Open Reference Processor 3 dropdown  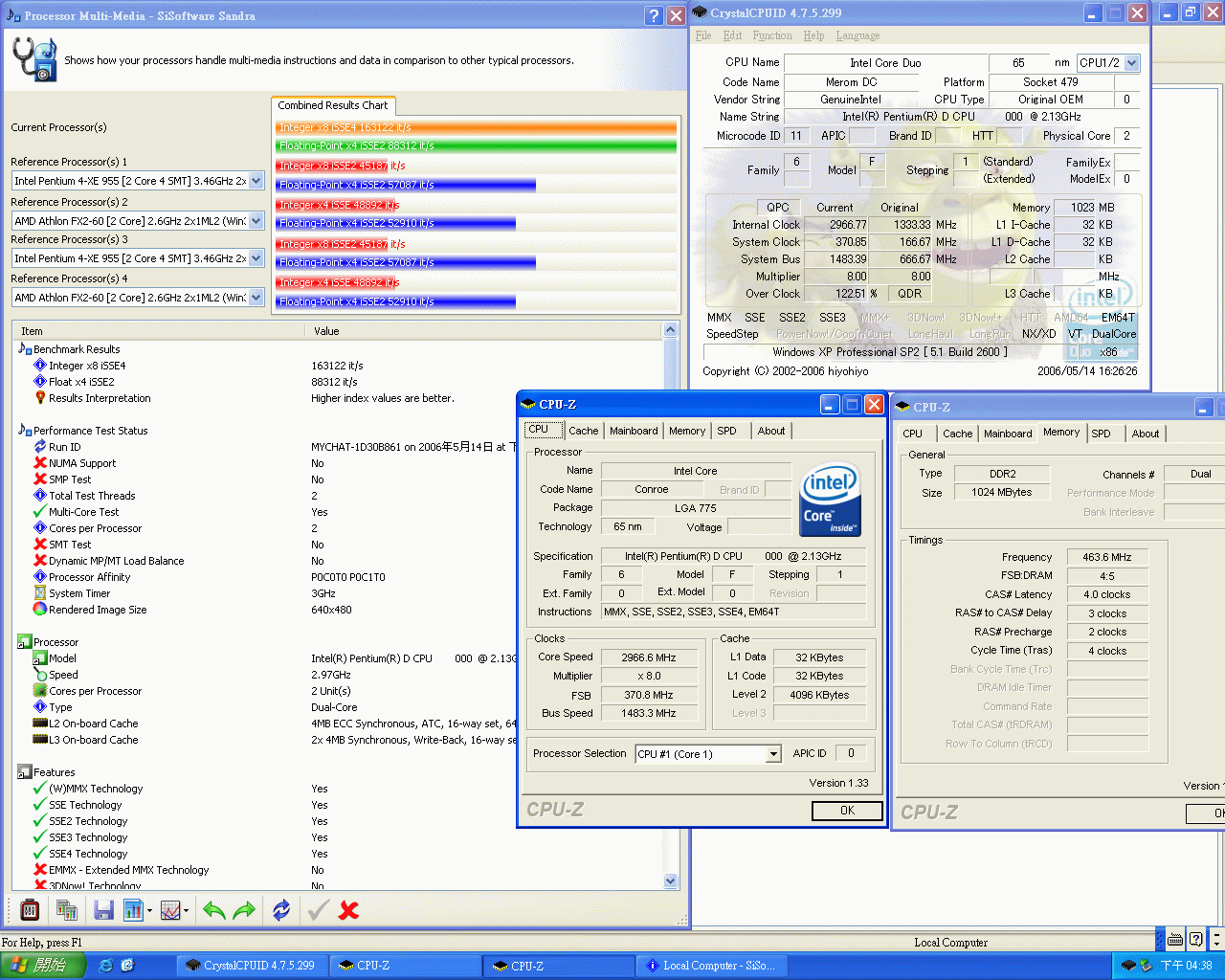tap(256, 258)
